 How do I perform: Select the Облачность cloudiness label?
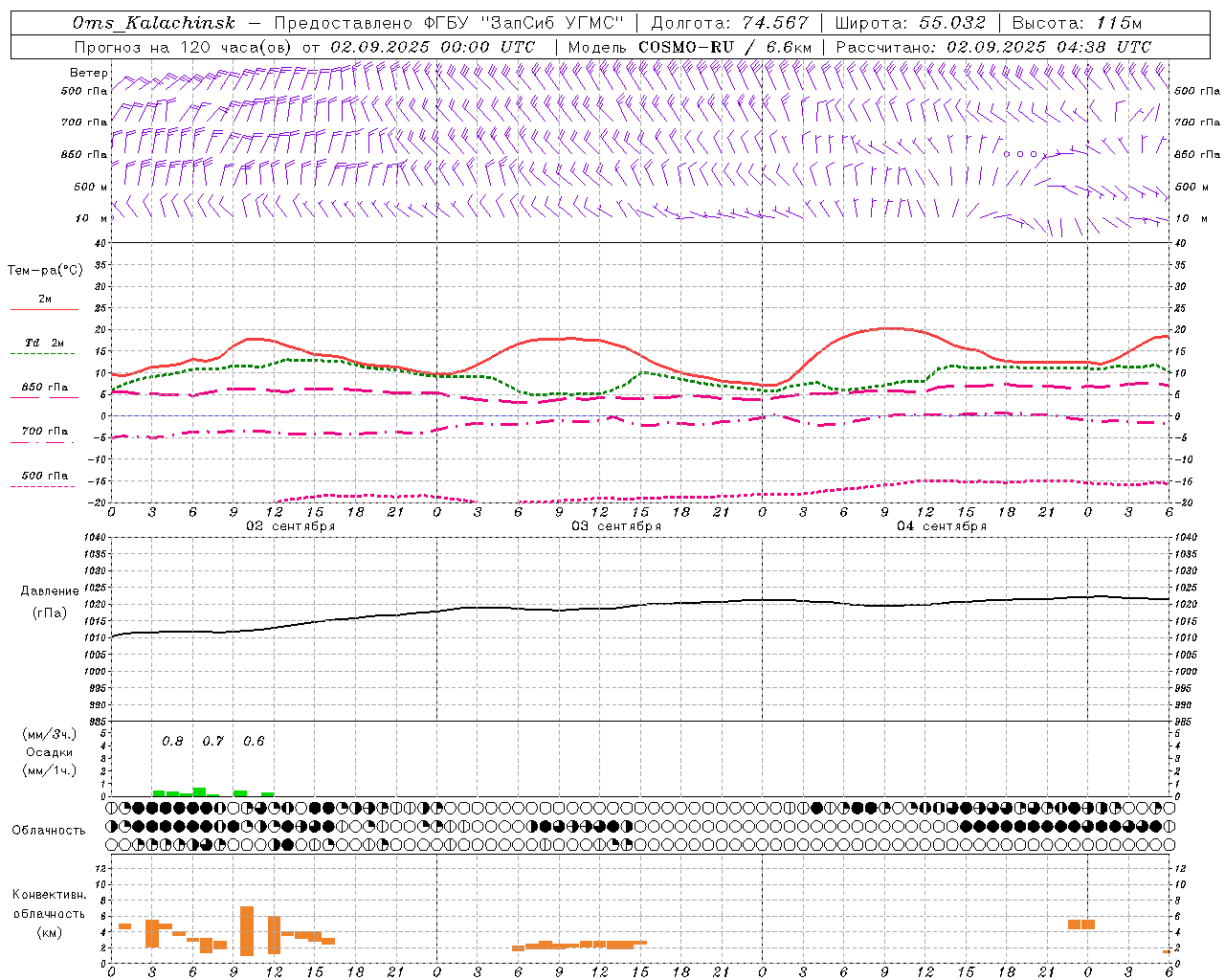coord(49,830)
